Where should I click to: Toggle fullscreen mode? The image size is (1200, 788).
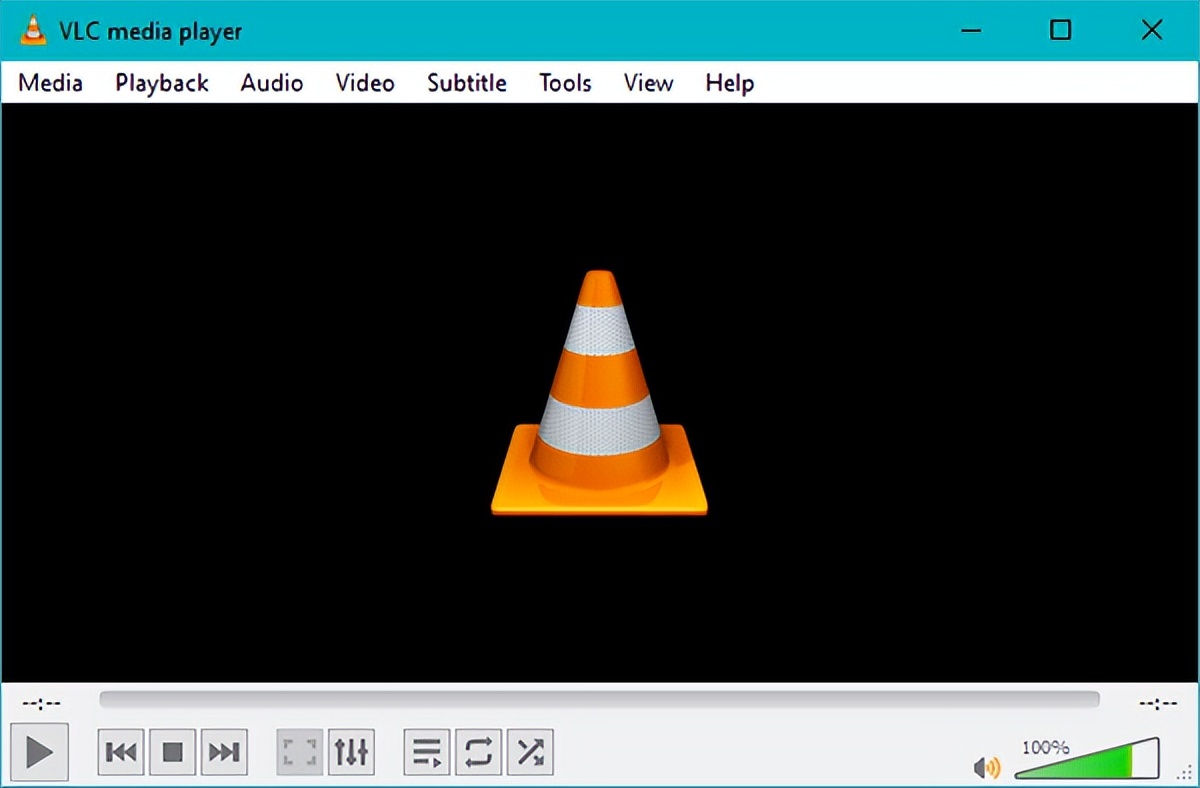pos(299,751)
